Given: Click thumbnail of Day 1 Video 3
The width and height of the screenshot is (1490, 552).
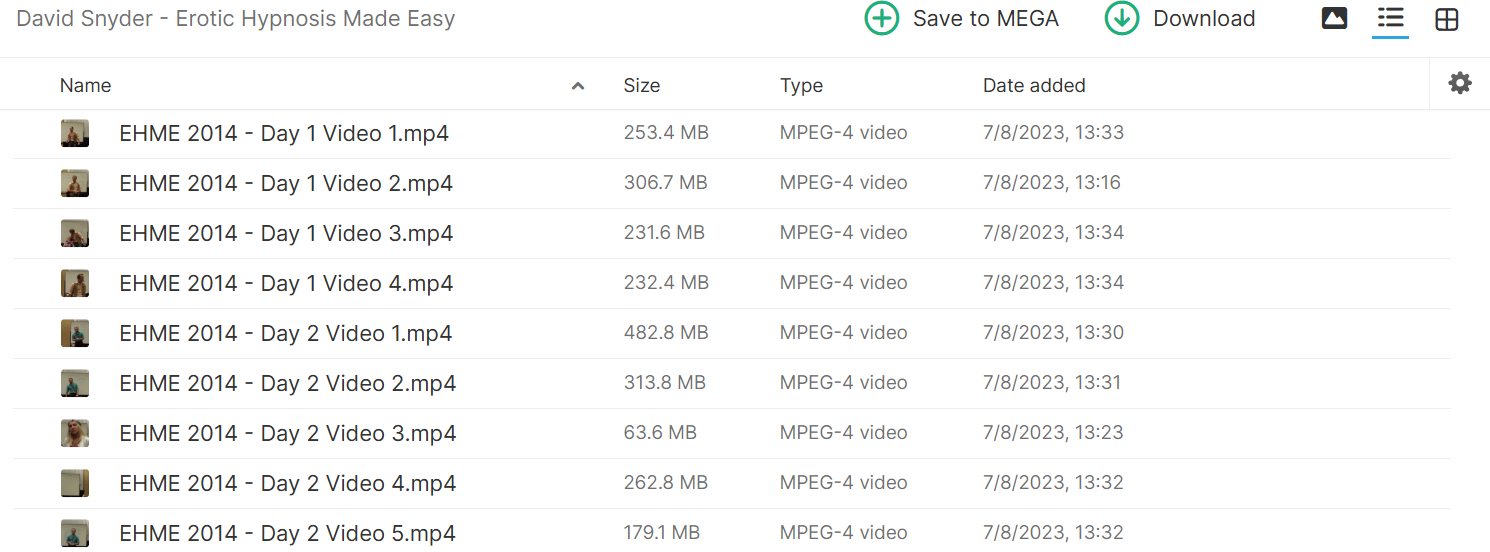Looking at the screenshot, I should coord(75,233).
